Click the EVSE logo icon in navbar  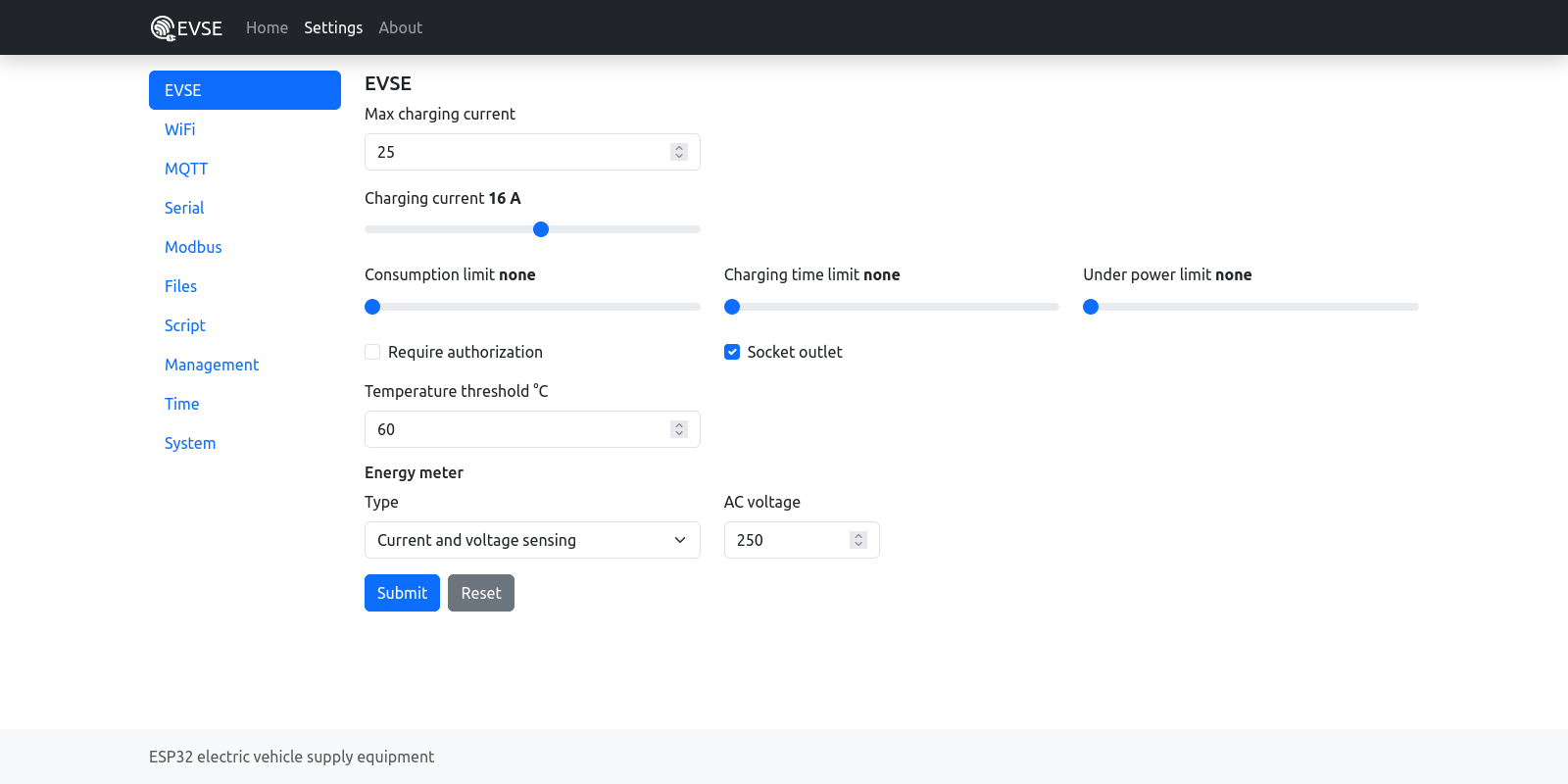tap(163, 28)
